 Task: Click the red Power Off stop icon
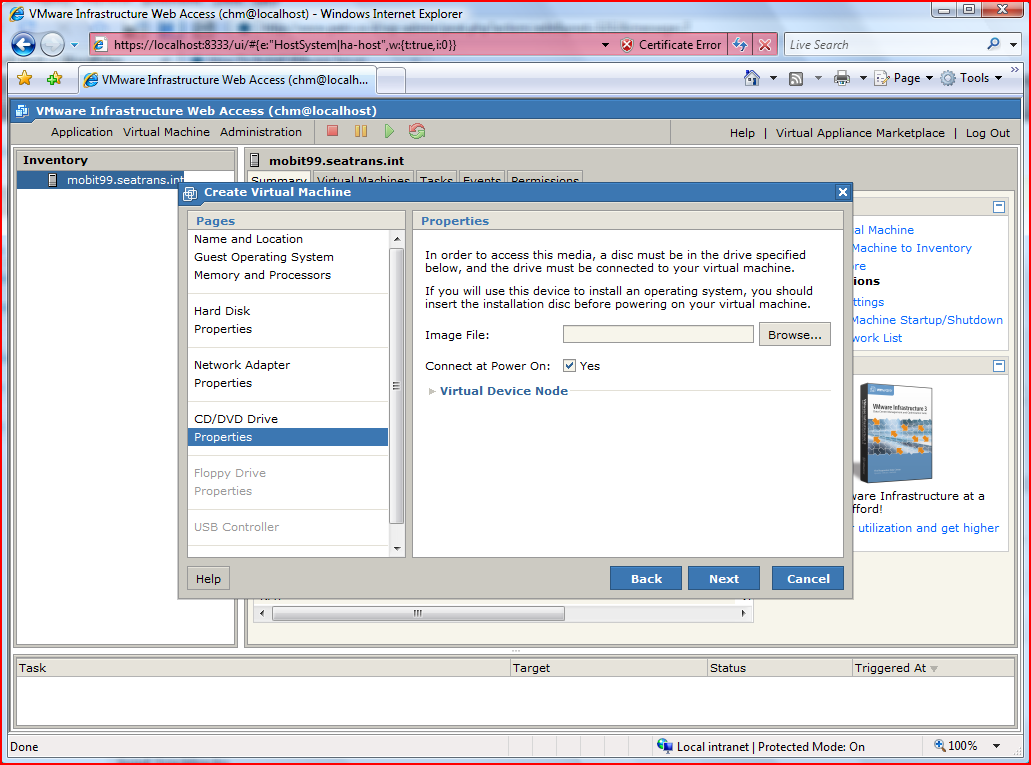(333, 131)
